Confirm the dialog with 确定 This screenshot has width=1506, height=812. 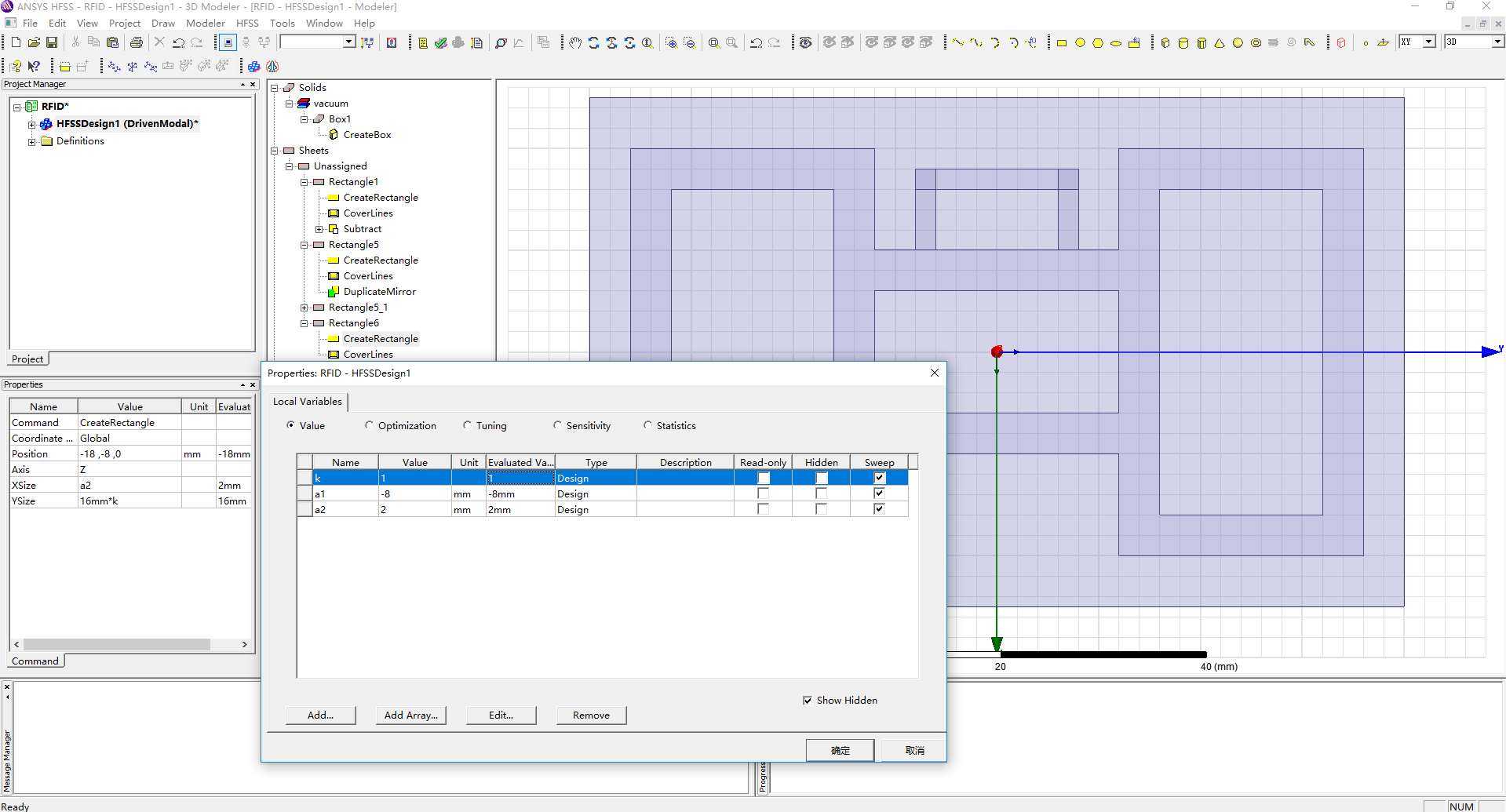[x=840, y=750]
